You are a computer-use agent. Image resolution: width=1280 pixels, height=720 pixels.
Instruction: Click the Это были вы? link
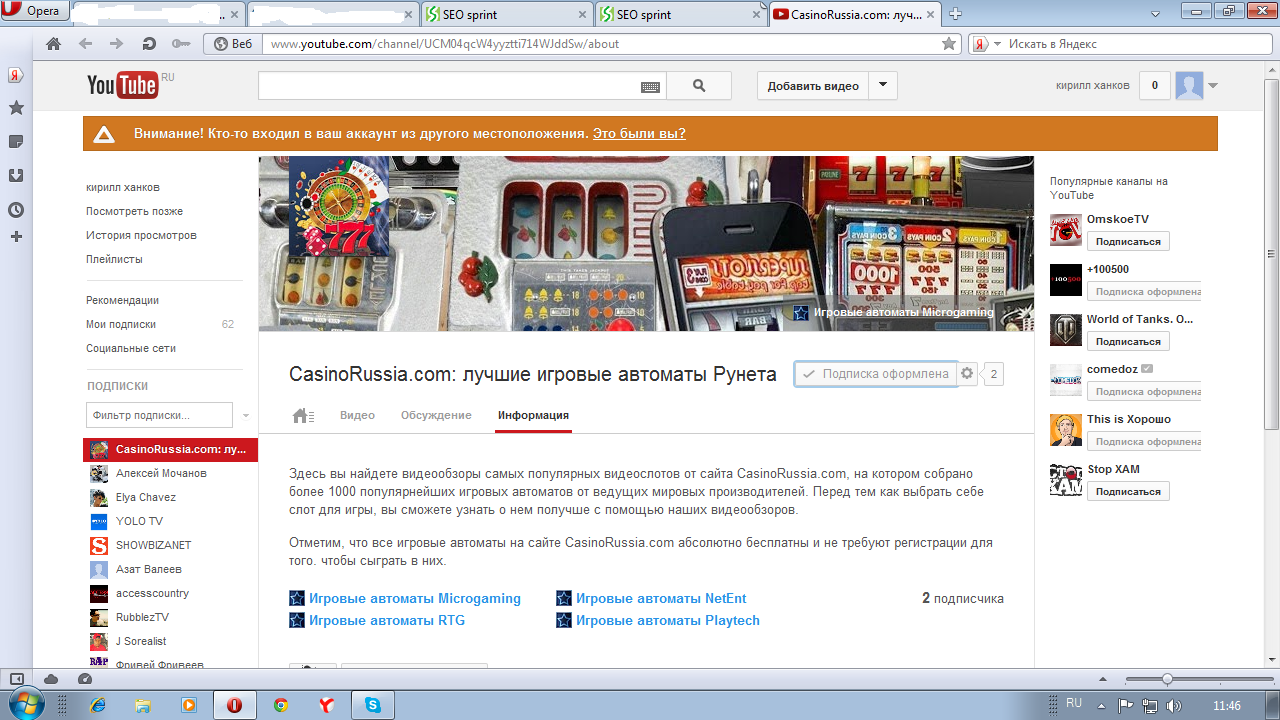[639, 134]
